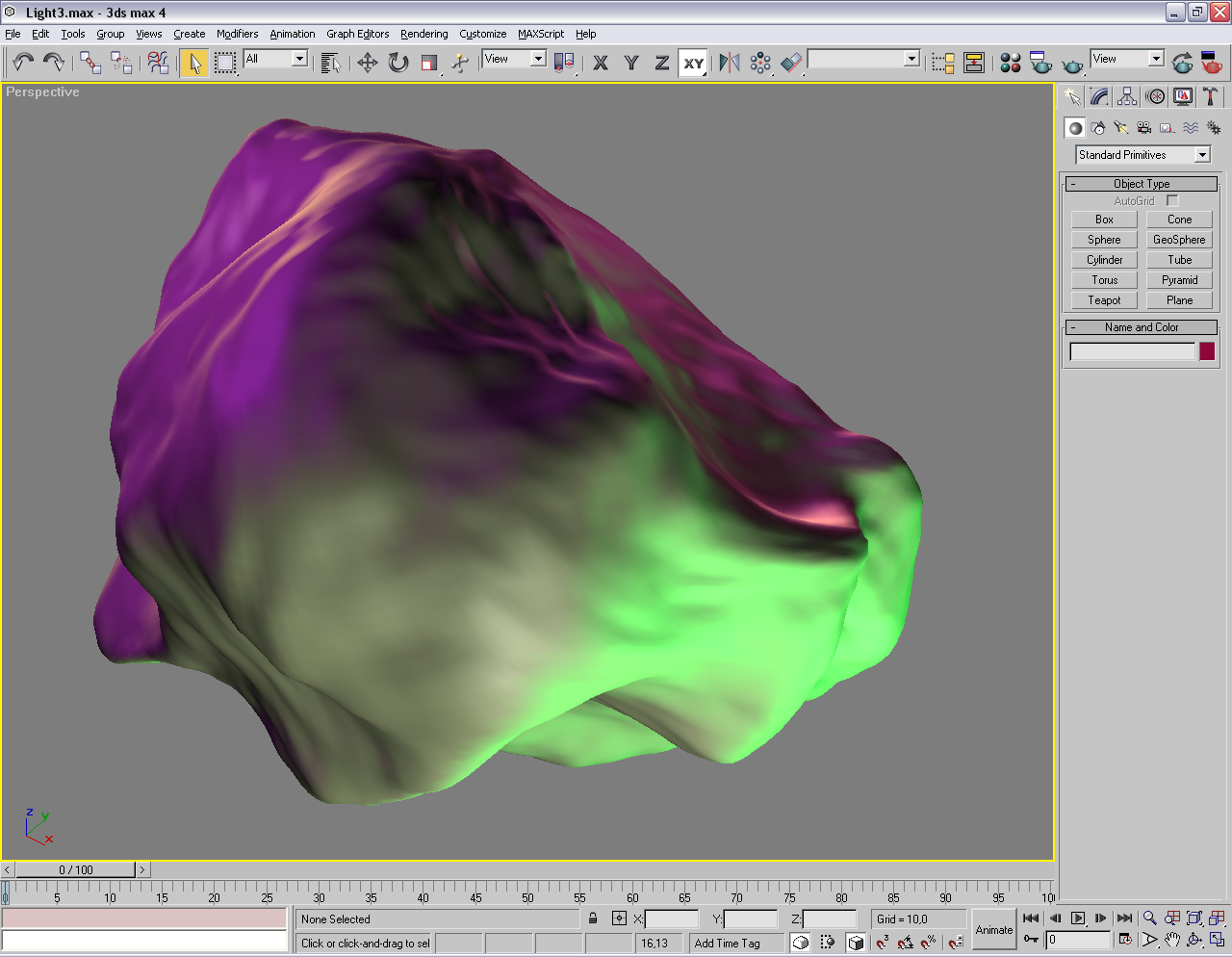Viewport: 1232px width, 957px height.
Task: Switch to the Modify panel tab
Action: pyautogui.click(x=1099, y=96)
